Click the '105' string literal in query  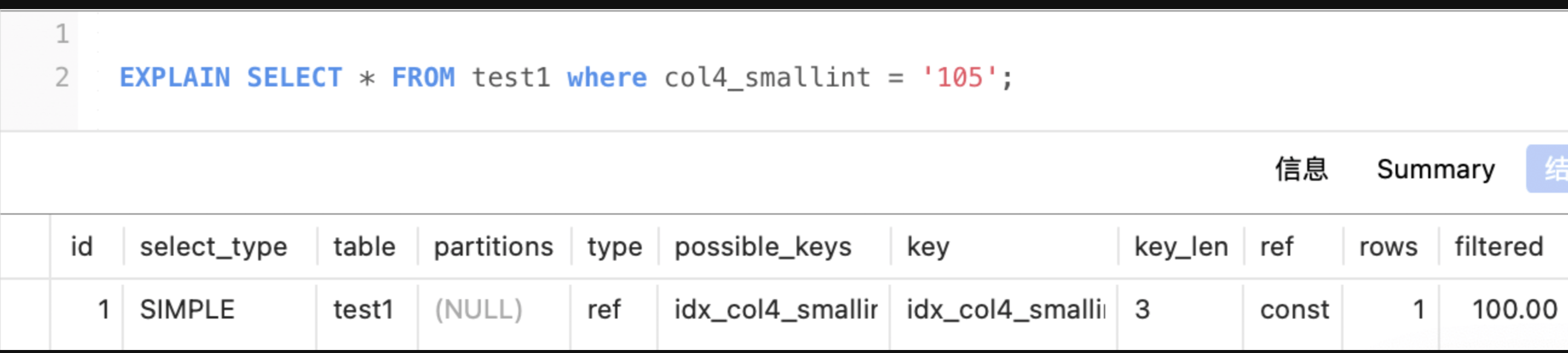960,78
